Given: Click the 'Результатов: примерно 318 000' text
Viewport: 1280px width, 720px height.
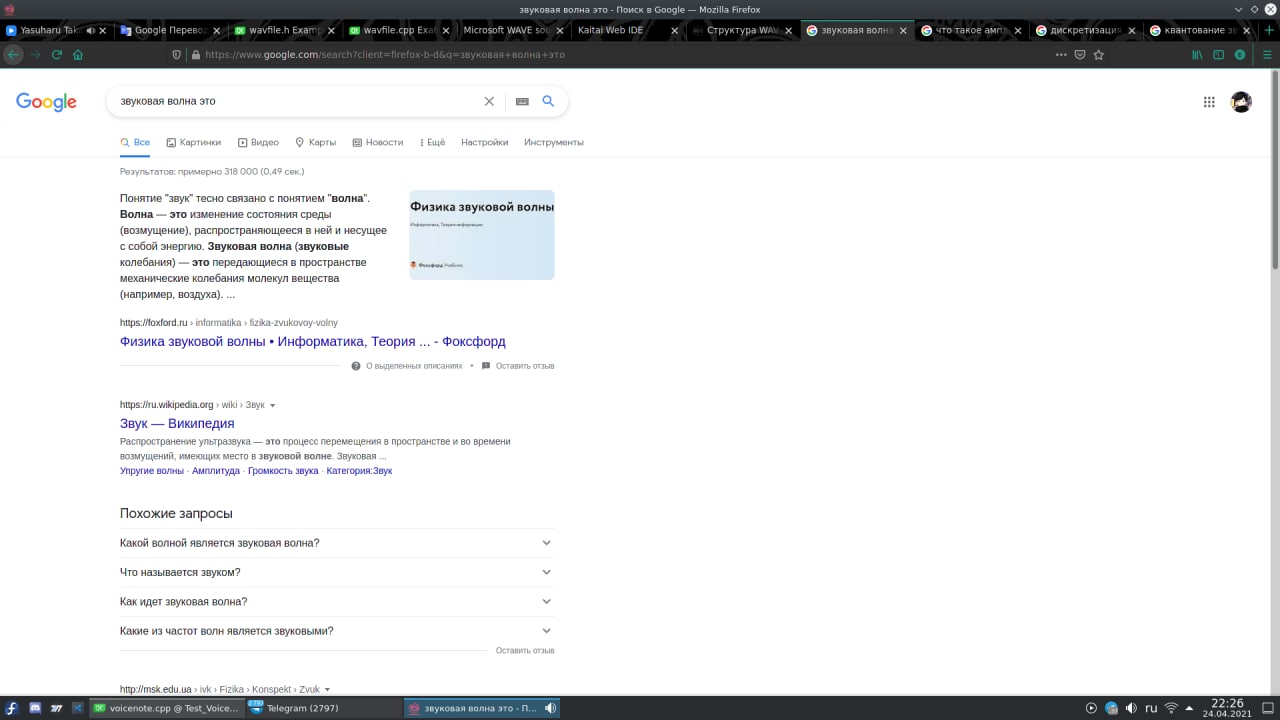Looking at the screenshot, I should pos(212,172).
